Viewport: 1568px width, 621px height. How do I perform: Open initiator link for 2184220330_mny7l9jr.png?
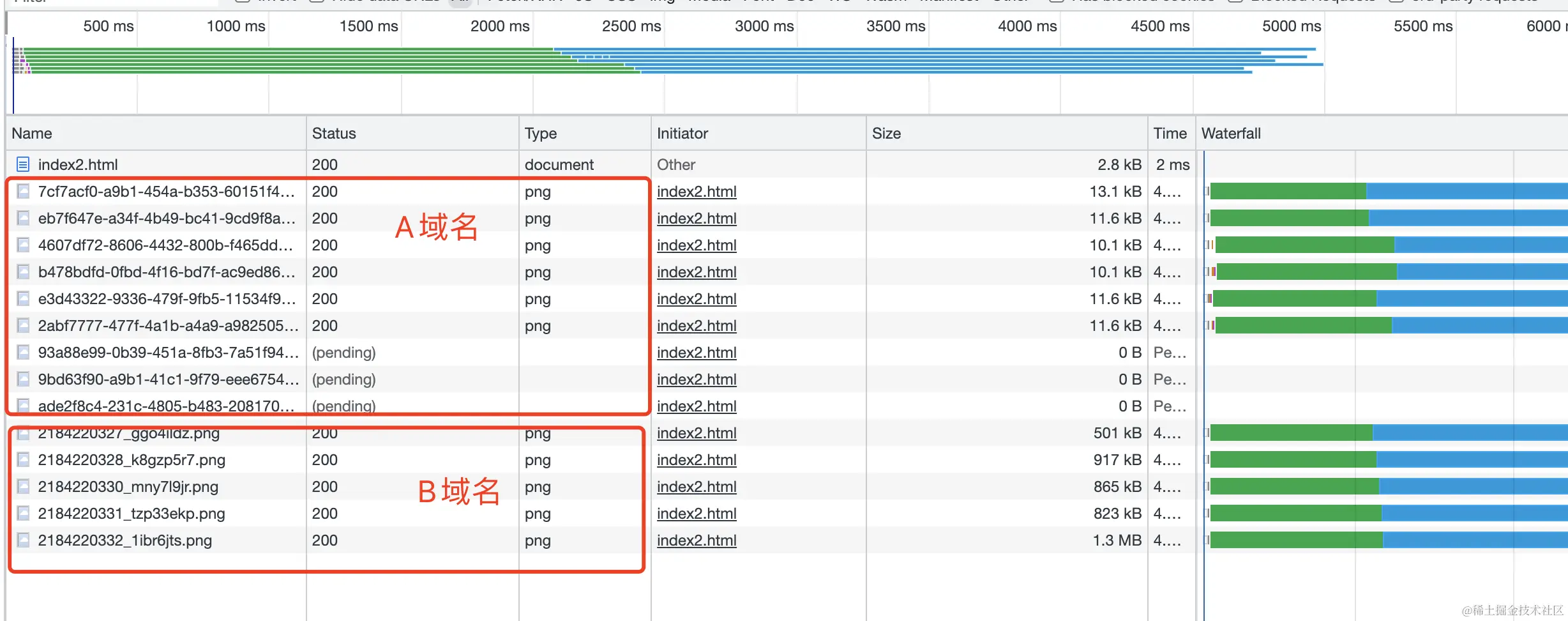(697, 487)
